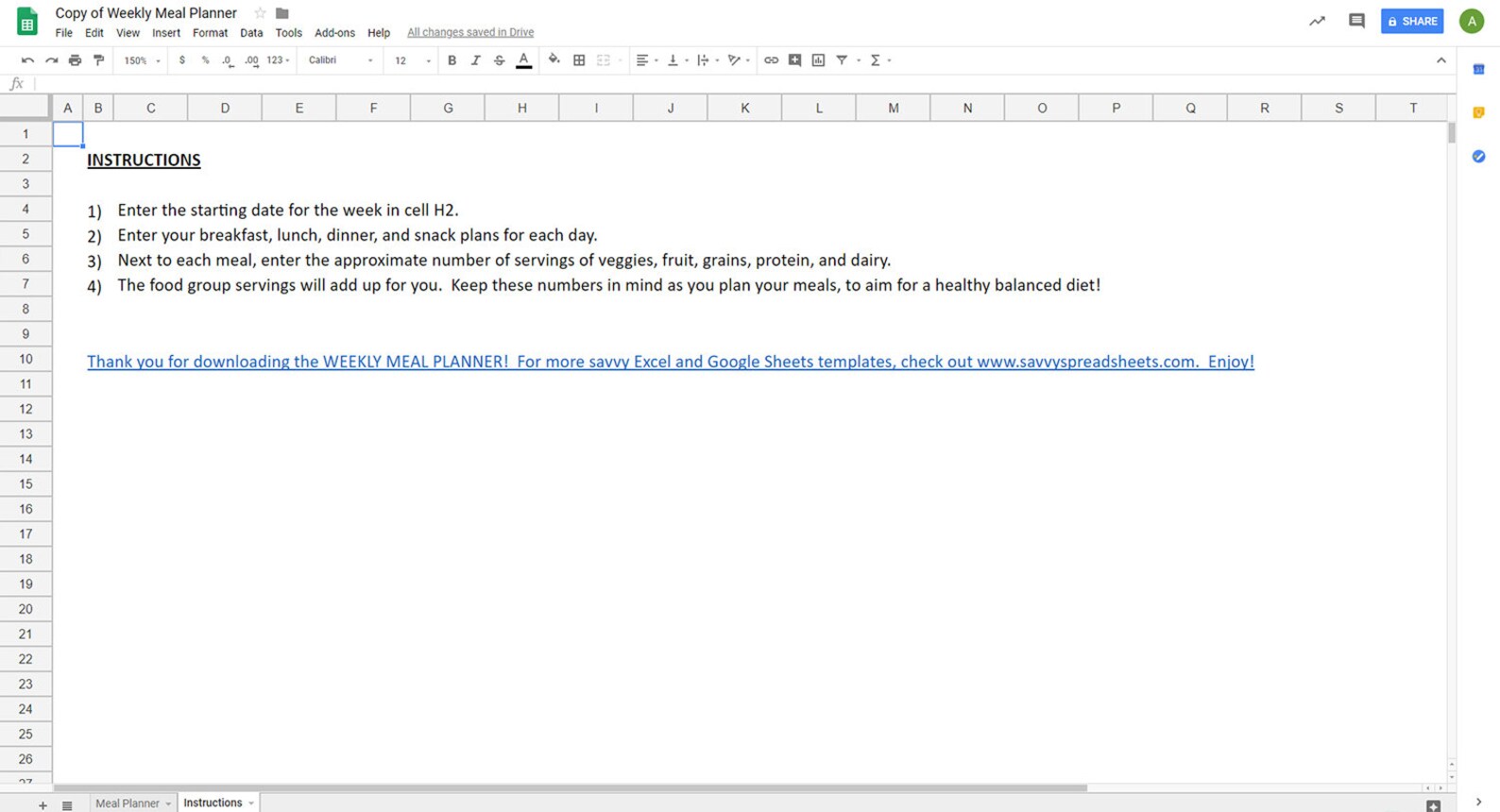This screenshot has height=812, width=1500.
Task: Increase decimal places icon
Action: click(x=251, y=60)
